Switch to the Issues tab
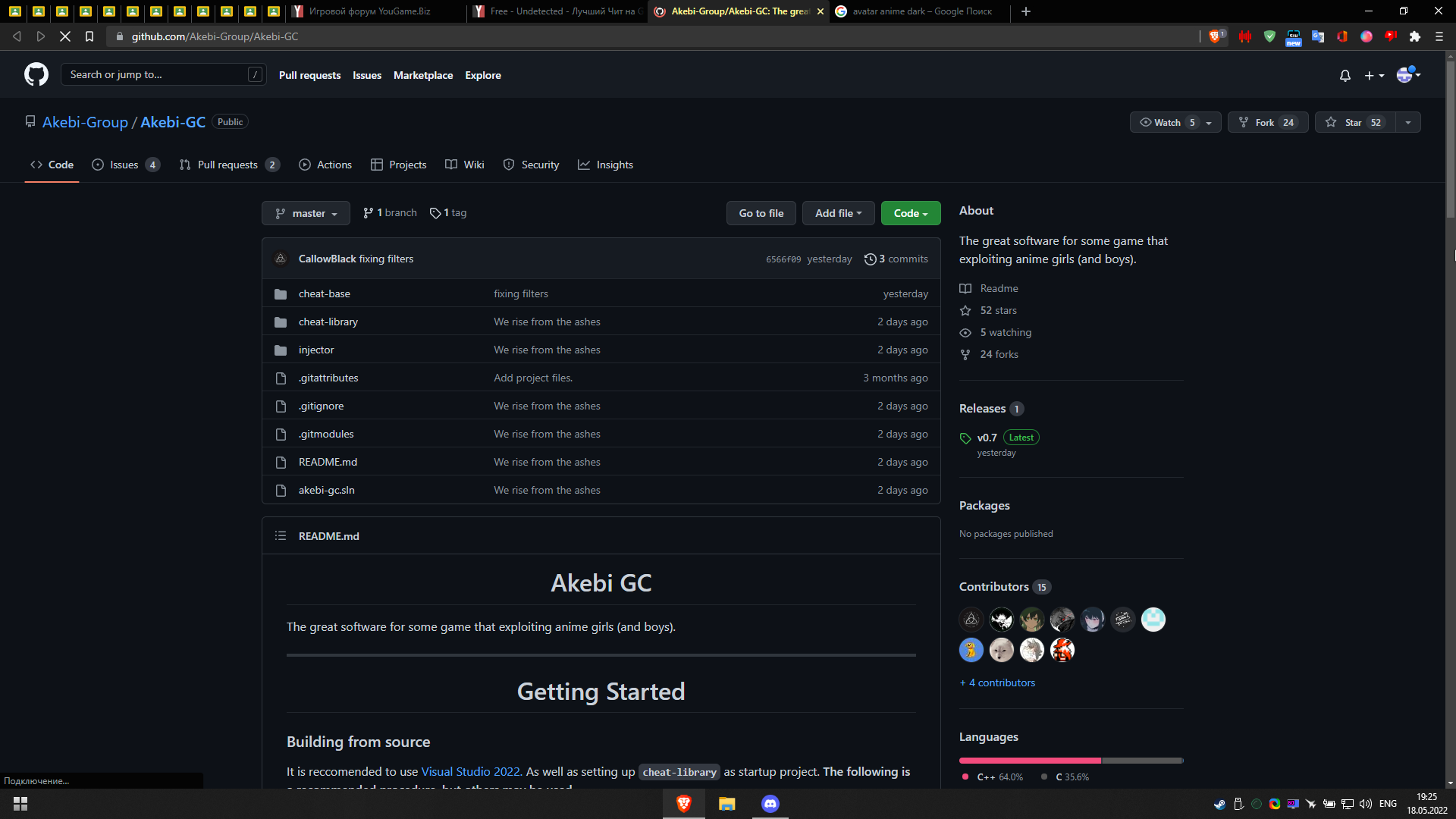This screenshot has height=819, width=1456. point(126,165)
